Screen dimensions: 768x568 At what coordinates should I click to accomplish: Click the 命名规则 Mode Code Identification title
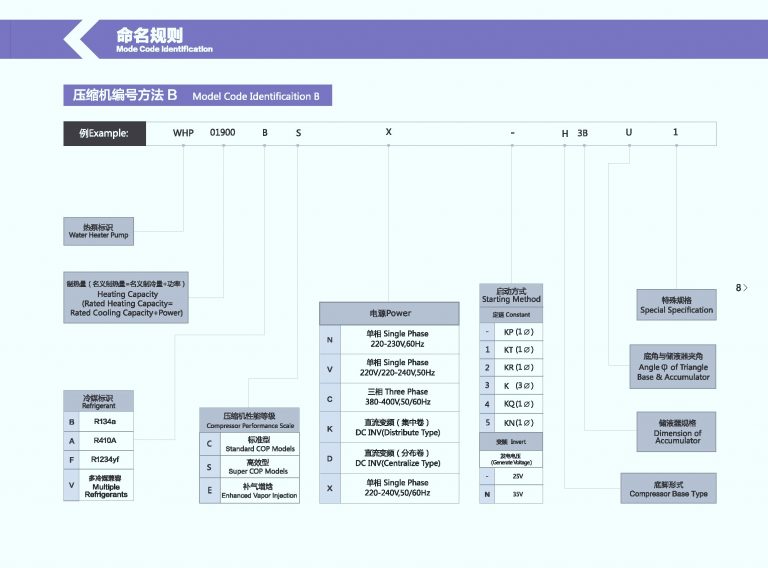coord(164,40)
